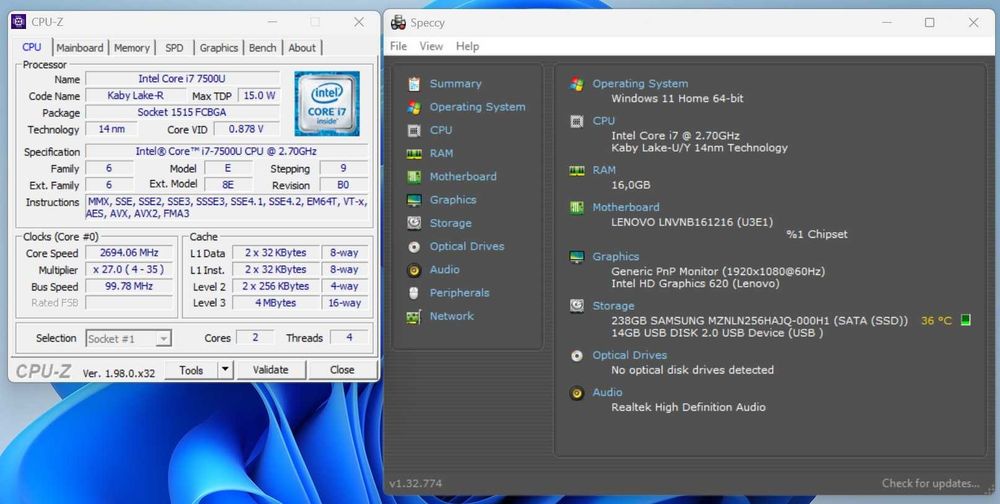Viewport: 1000px width, 504px height.
Task: Click the green temperature indicator next to 36 °C
Action: tap(966, 320)
